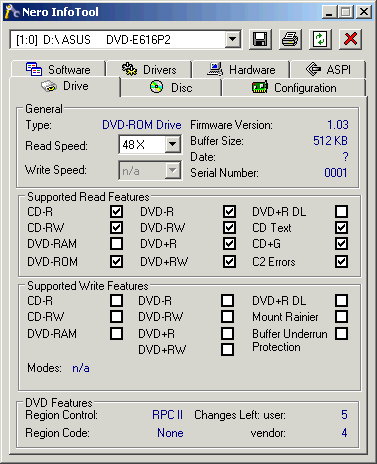Open the Drivers tab
The width and height of the screenshot is (377, 464).
pos(149,69)
